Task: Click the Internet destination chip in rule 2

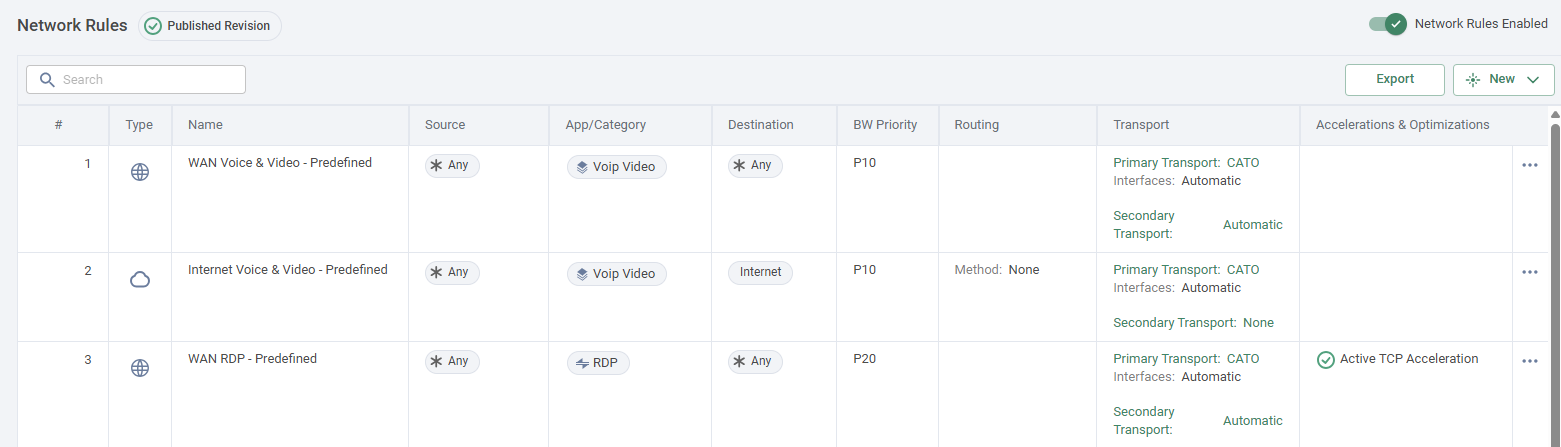Action: pyautogui.click(x=760, y=273)
